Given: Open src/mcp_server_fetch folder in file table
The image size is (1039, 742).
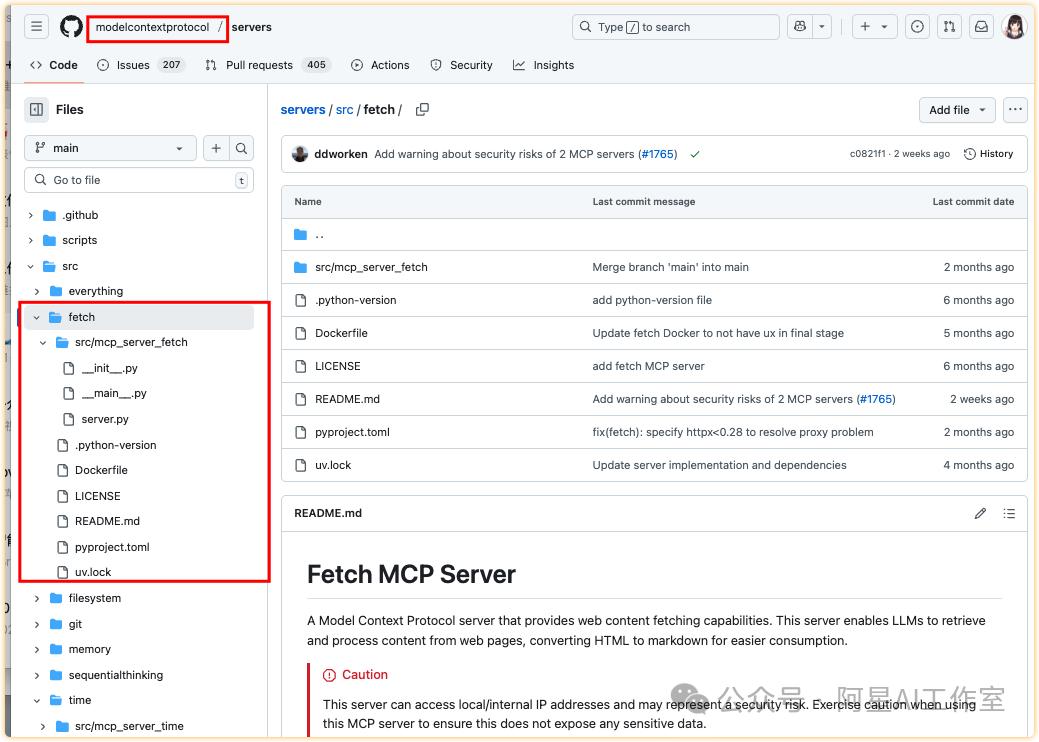Looking at the screenshot, I should coord(371,267).
